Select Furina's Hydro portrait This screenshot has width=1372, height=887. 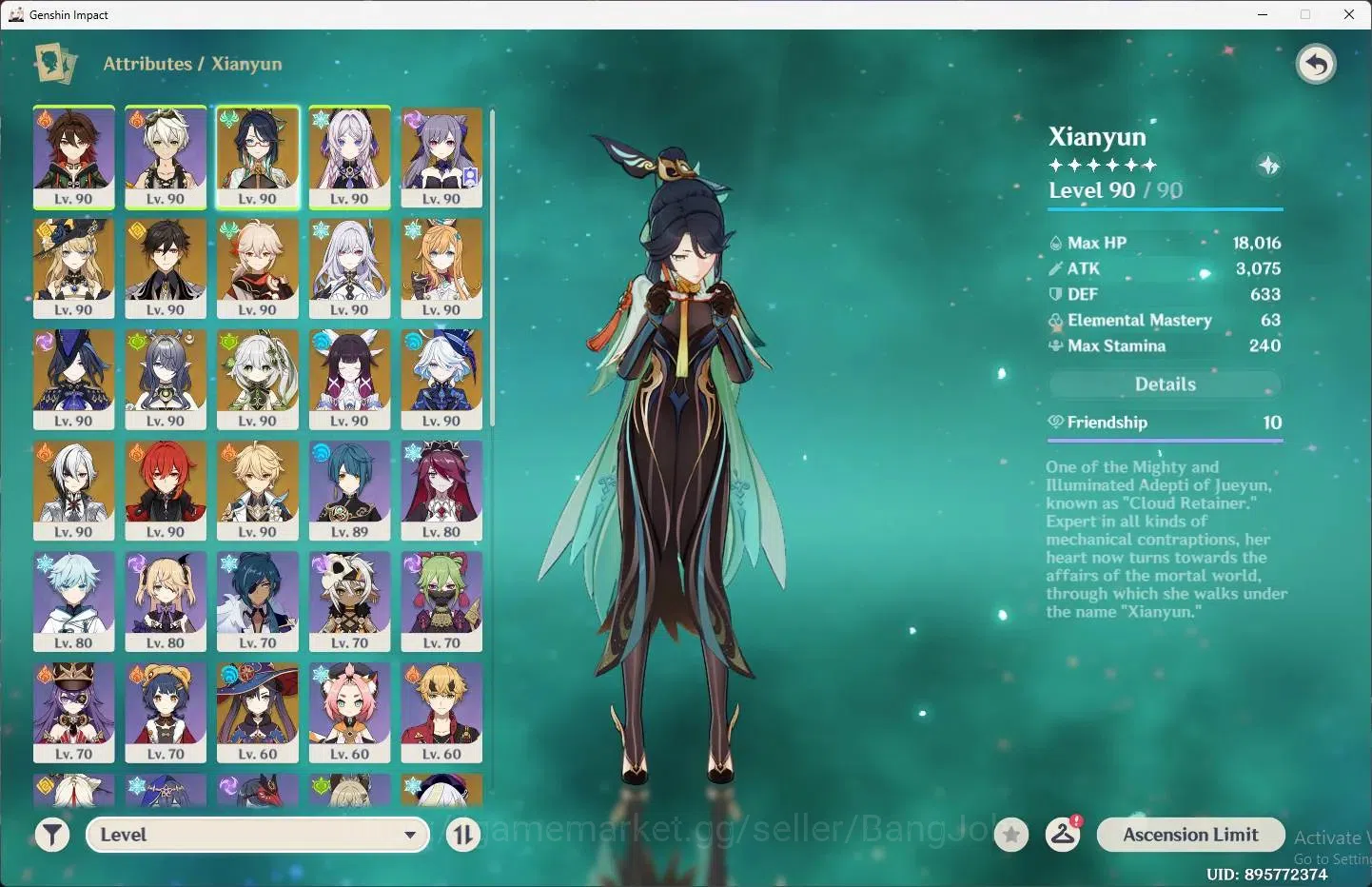tap(441, 380)
